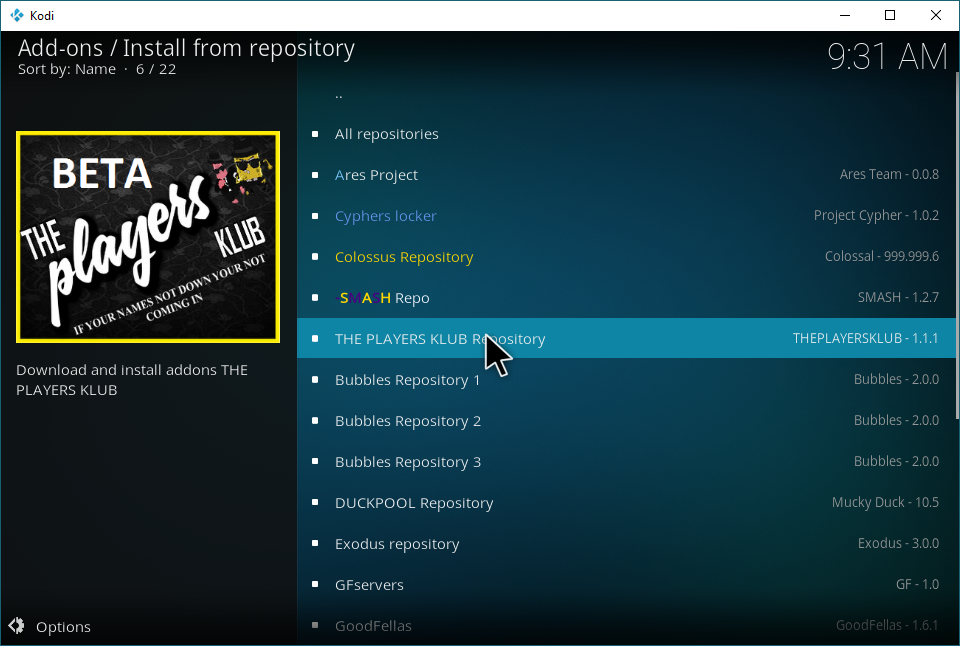The width and height of the screenshot is (960, 646).
Task: Click the Options gear icon
Action: pyautogui.click(x=16, y=627)
